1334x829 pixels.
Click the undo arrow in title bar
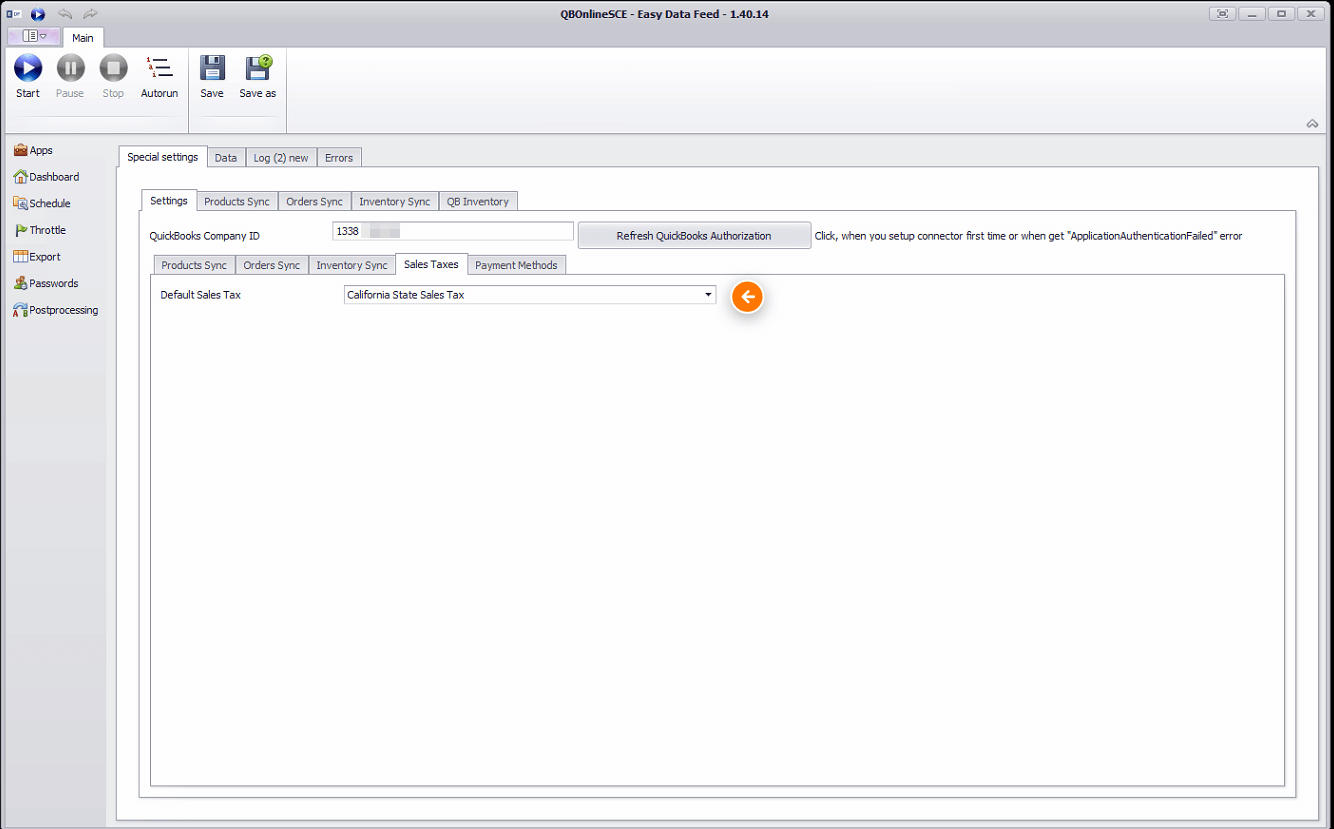point(65,14)
